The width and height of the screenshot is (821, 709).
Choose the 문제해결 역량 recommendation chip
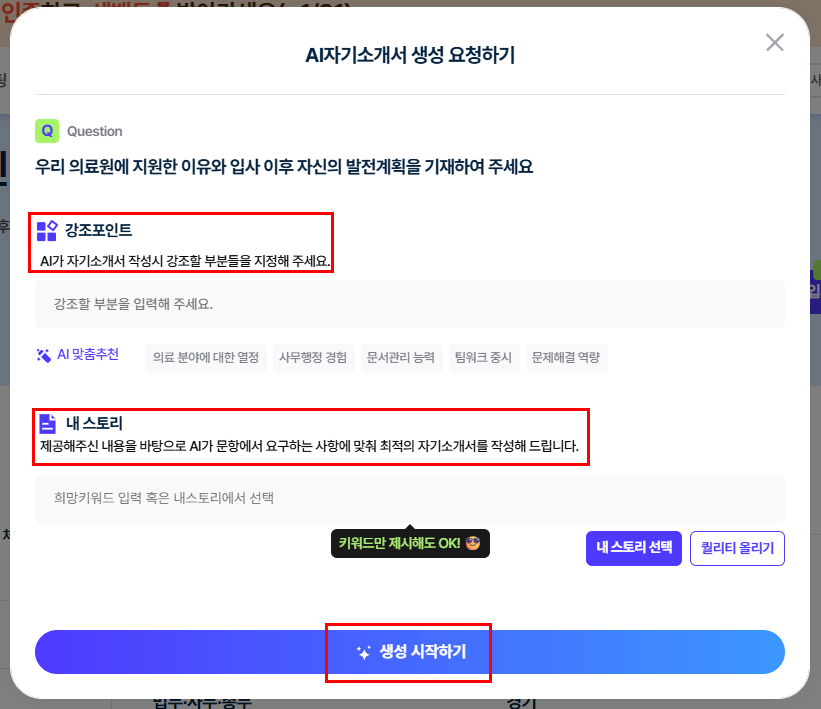[x=567, y=358]
